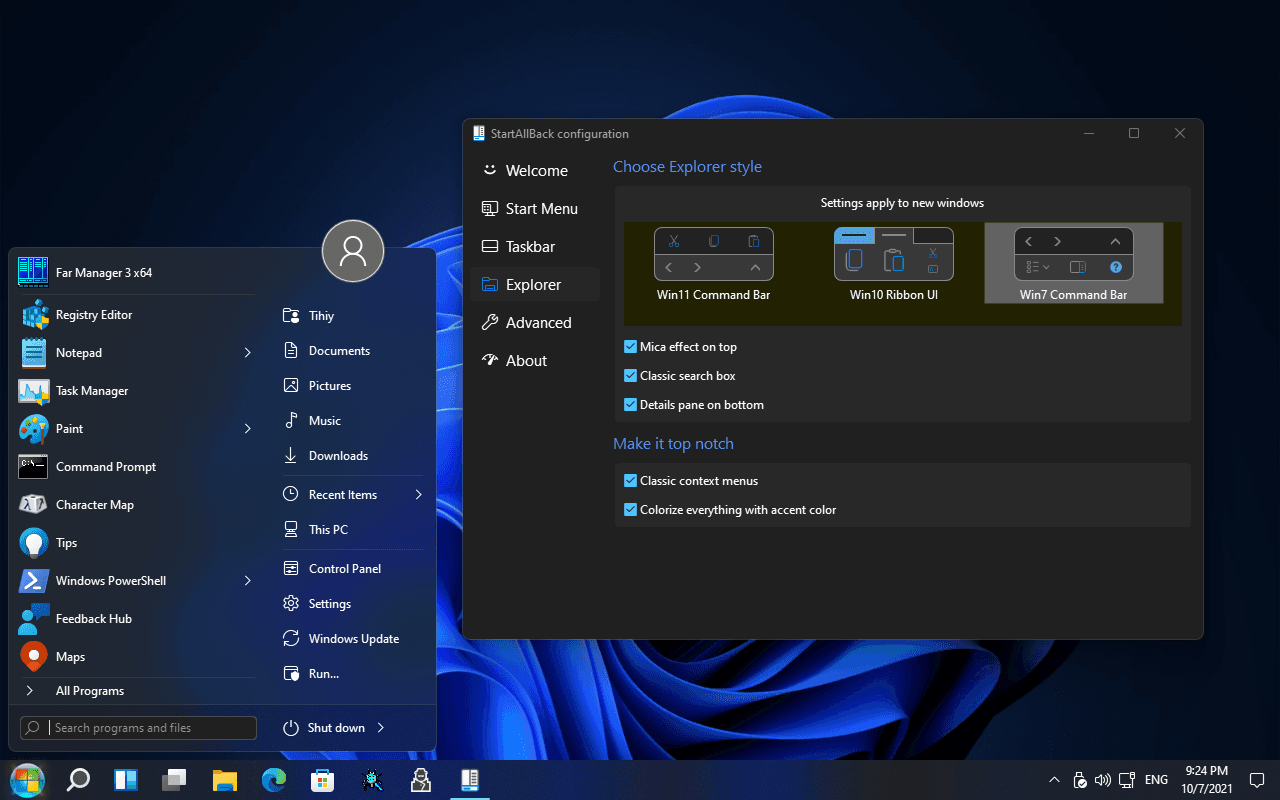Toggle Classic search box checkbox
Image resolution: width=1280 pixels, height=800 pixels.
point(631,376)
